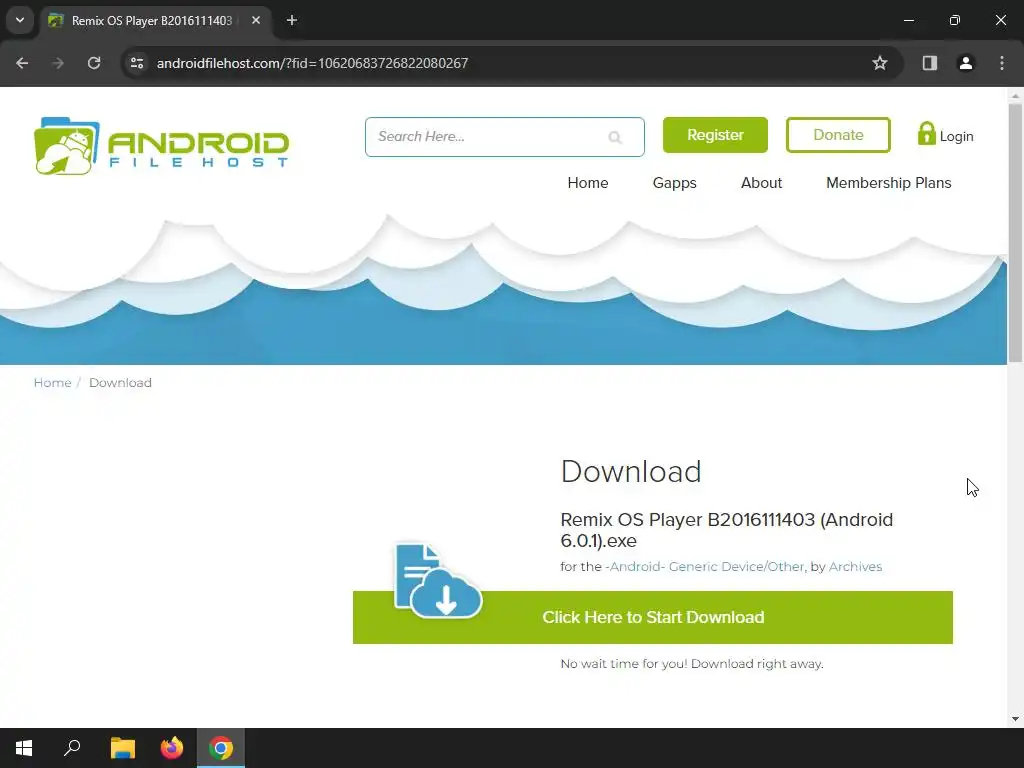Screen dimensions: 1024x768
Task: Reload the page with refresh icon
Action: (x=94, y=63)
